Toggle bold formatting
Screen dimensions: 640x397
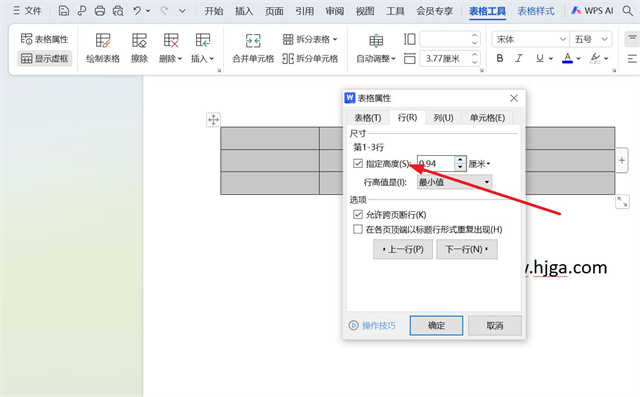pyautogui.click(x=500, y=58)
